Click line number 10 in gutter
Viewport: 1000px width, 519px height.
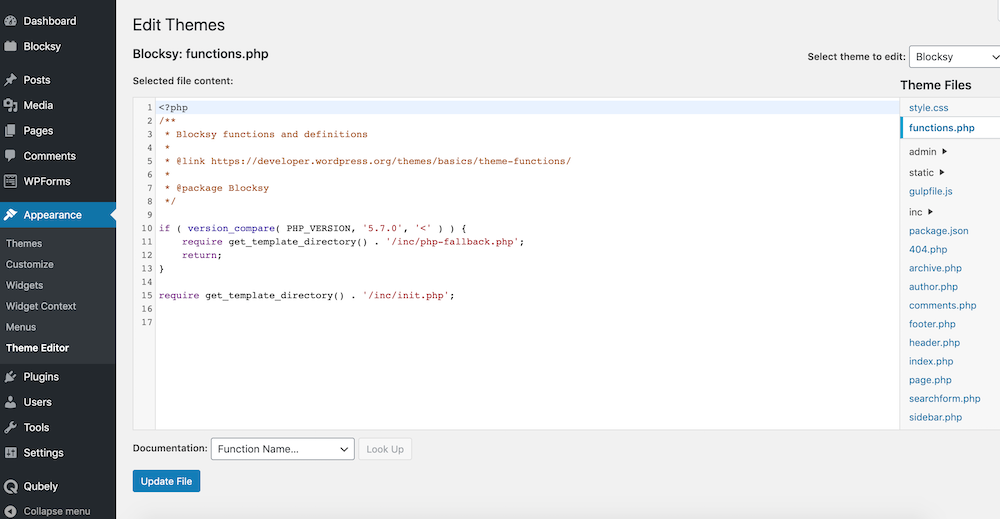click(x=147, y=228)
